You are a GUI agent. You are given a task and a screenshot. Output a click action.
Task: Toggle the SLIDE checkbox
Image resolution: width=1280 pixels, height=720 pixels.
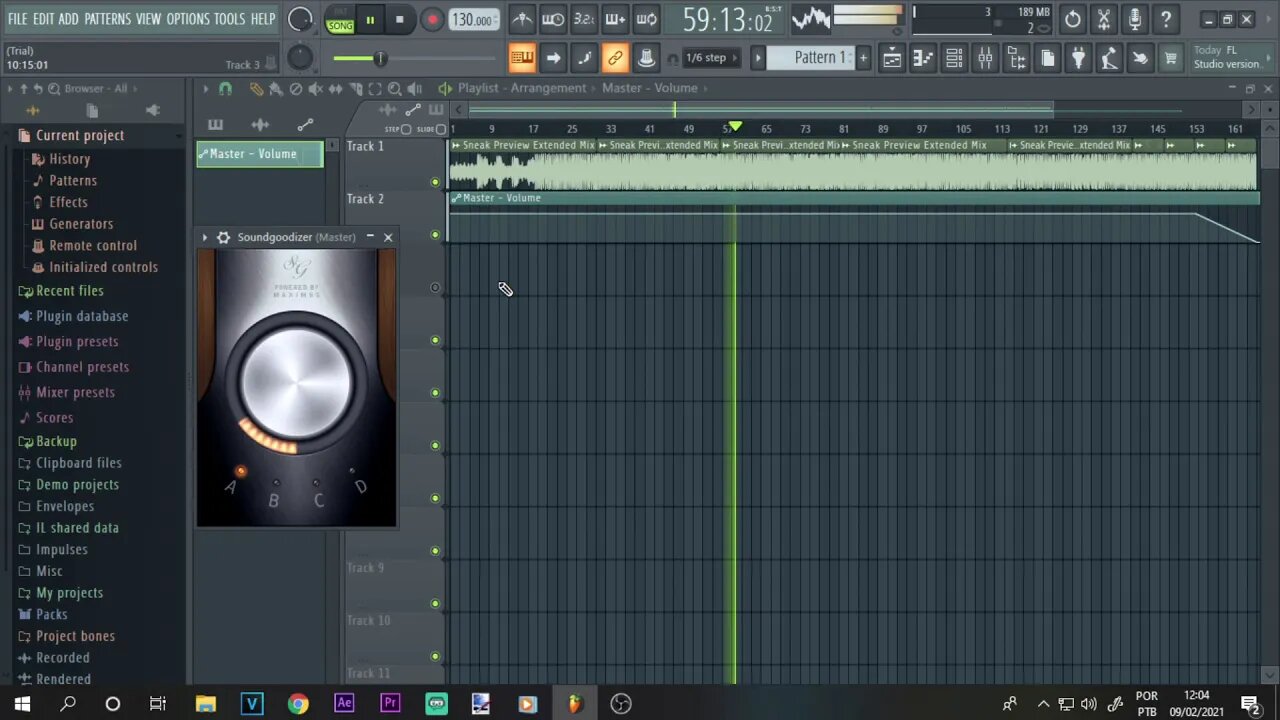click(x=441, y=129)
